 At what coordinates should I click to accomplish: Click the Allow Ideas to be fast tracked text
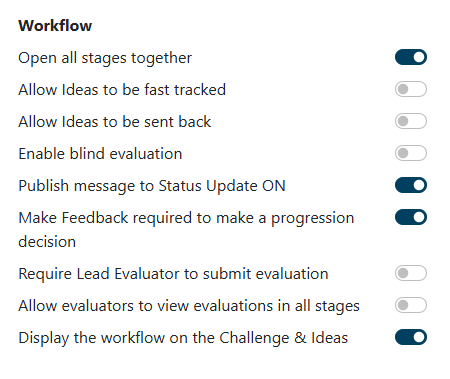pos(122,90)
